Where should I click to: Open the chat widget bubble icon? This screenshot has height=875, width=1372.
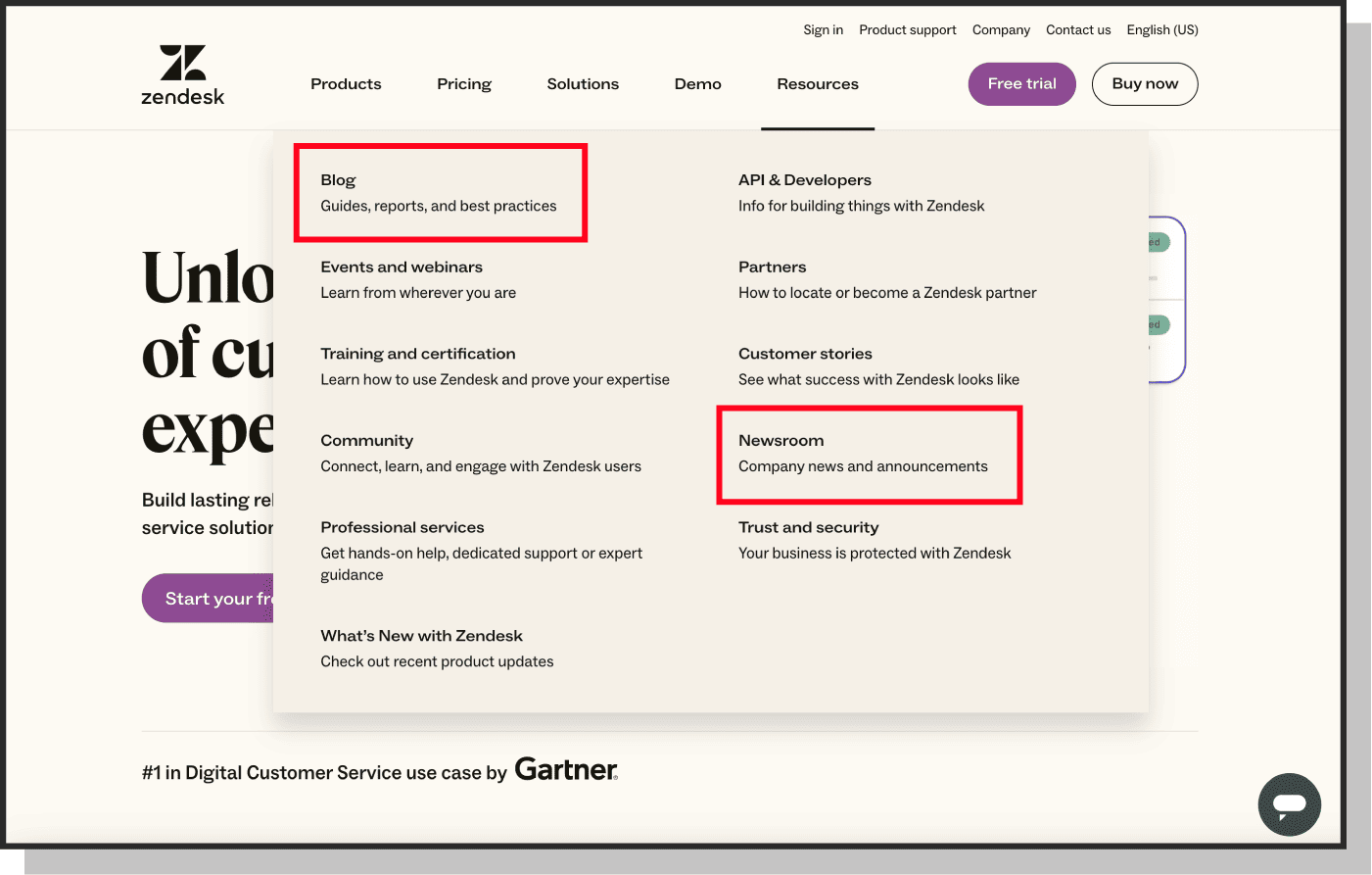(1289, 804)
